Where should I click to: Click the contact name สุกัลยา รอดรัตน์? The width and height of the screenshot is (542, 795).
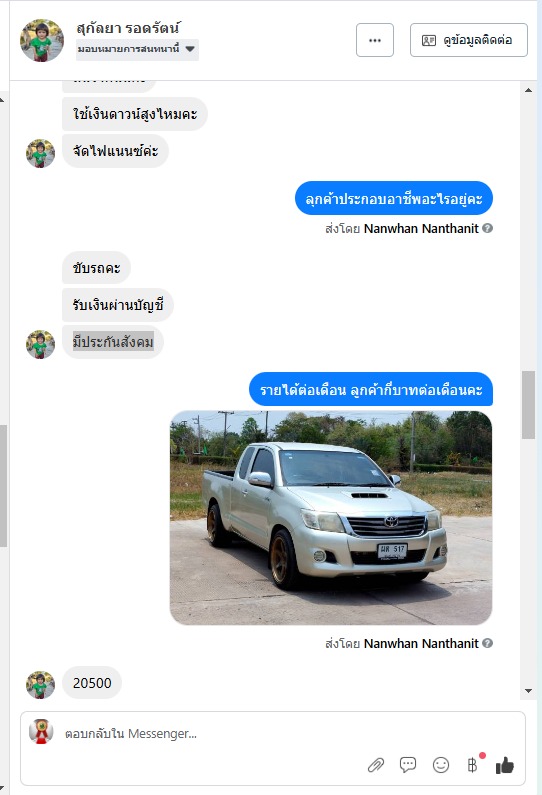(128, 27)
